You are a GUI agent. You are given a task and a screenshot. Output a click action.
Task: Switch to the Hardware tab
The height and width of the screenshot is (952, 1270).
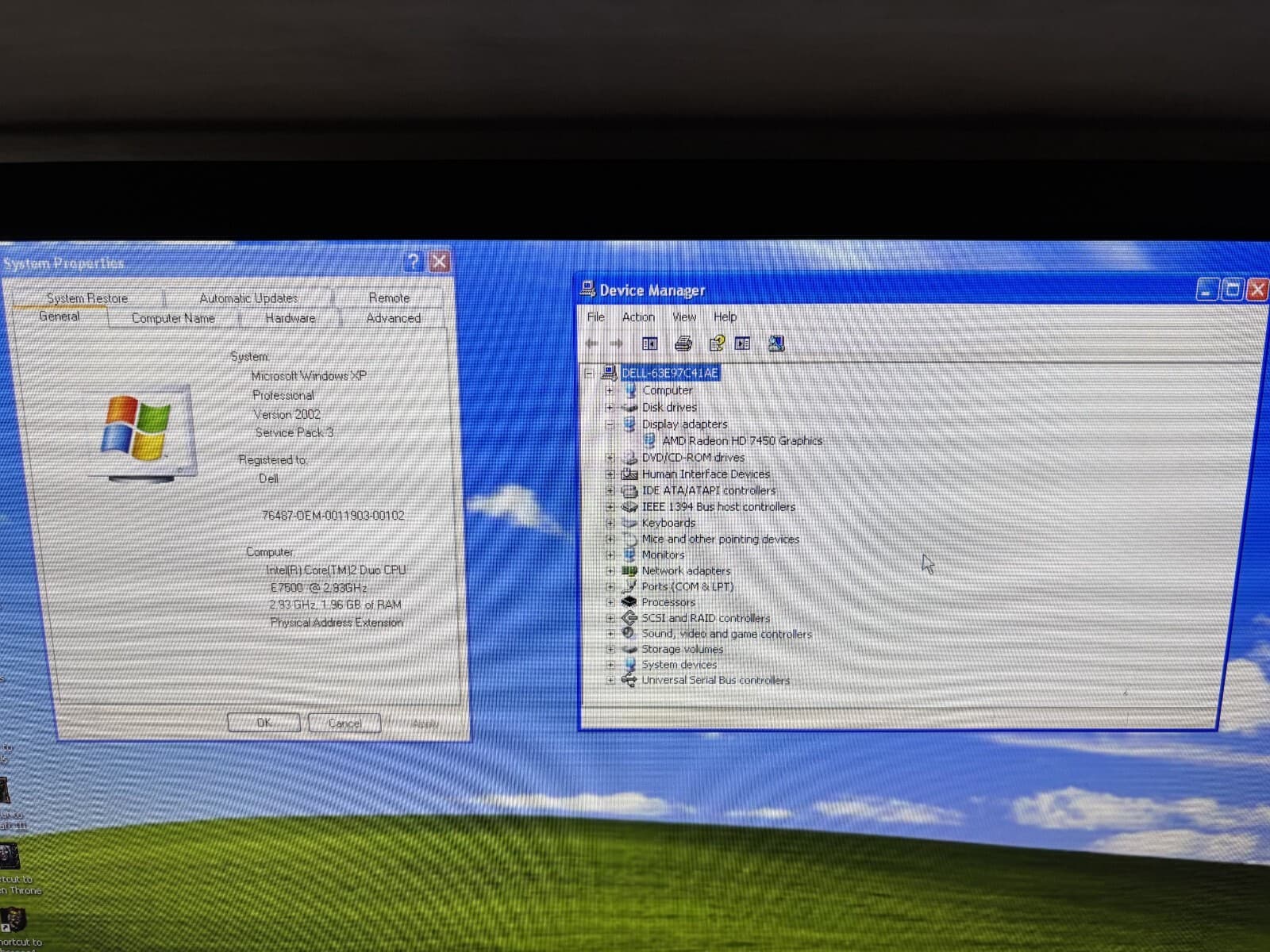[289, 317]
